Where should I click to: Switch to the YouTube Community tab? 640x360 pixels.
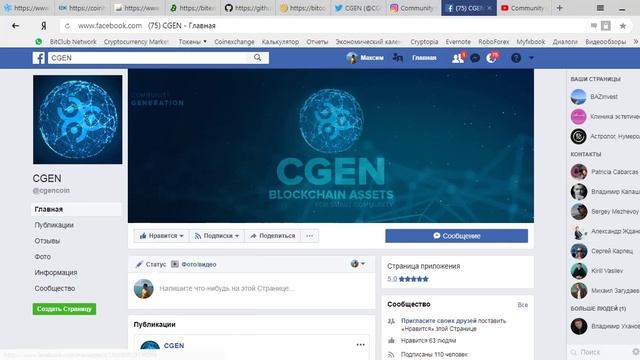[524, 8]
